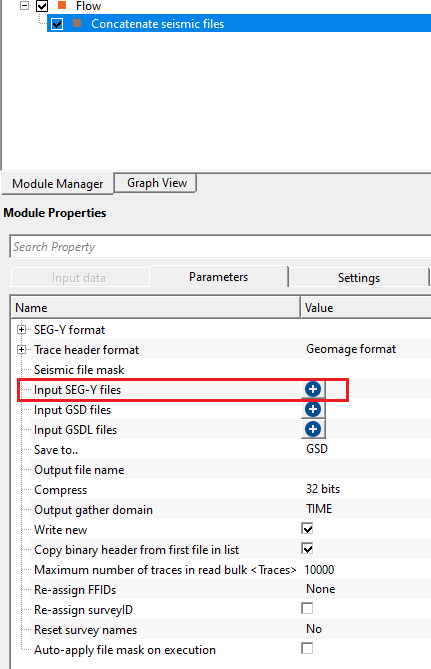The width and height of the screenshot is (431, 669).
Task: Expand the Trace header format group
Action: [x=21, y=349]
